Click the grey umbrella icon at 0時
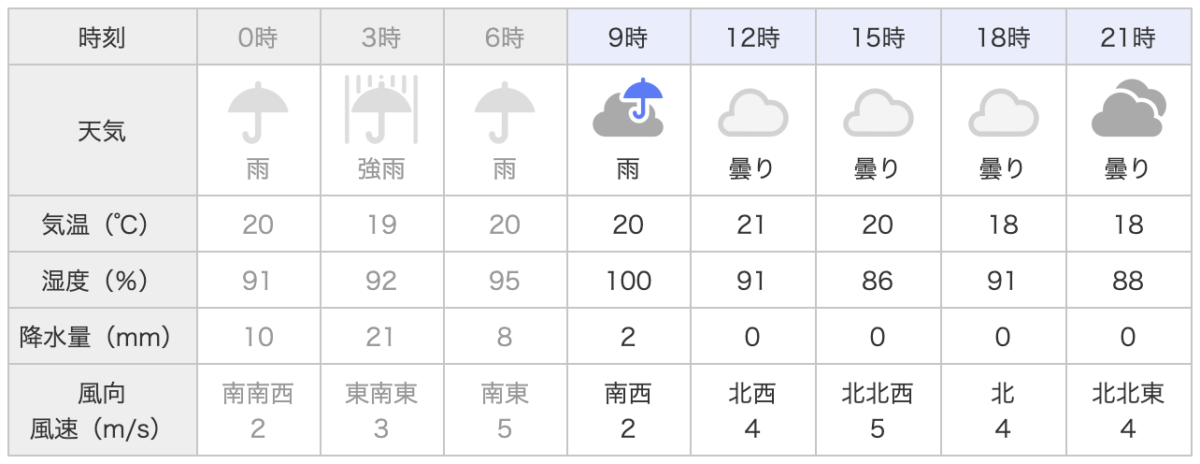1200x464 pixels. (x=257, y=112)
